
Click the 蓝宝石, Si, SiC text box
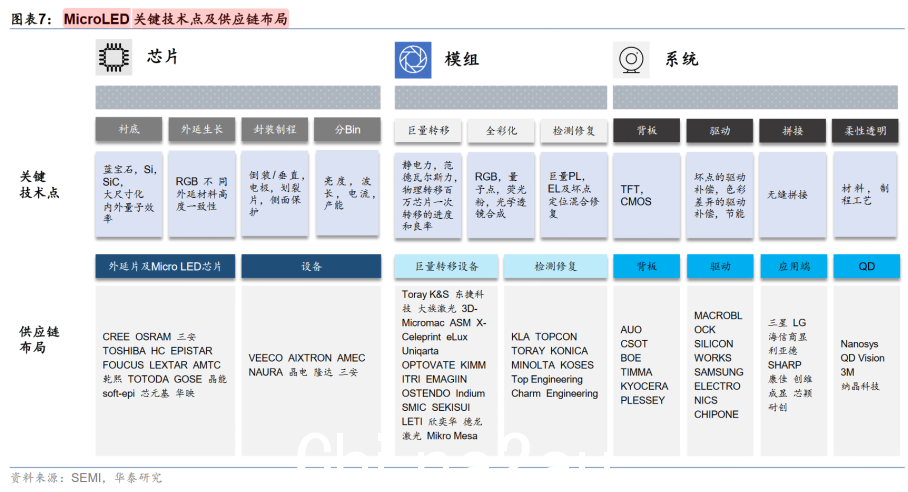tap(129, 194)
